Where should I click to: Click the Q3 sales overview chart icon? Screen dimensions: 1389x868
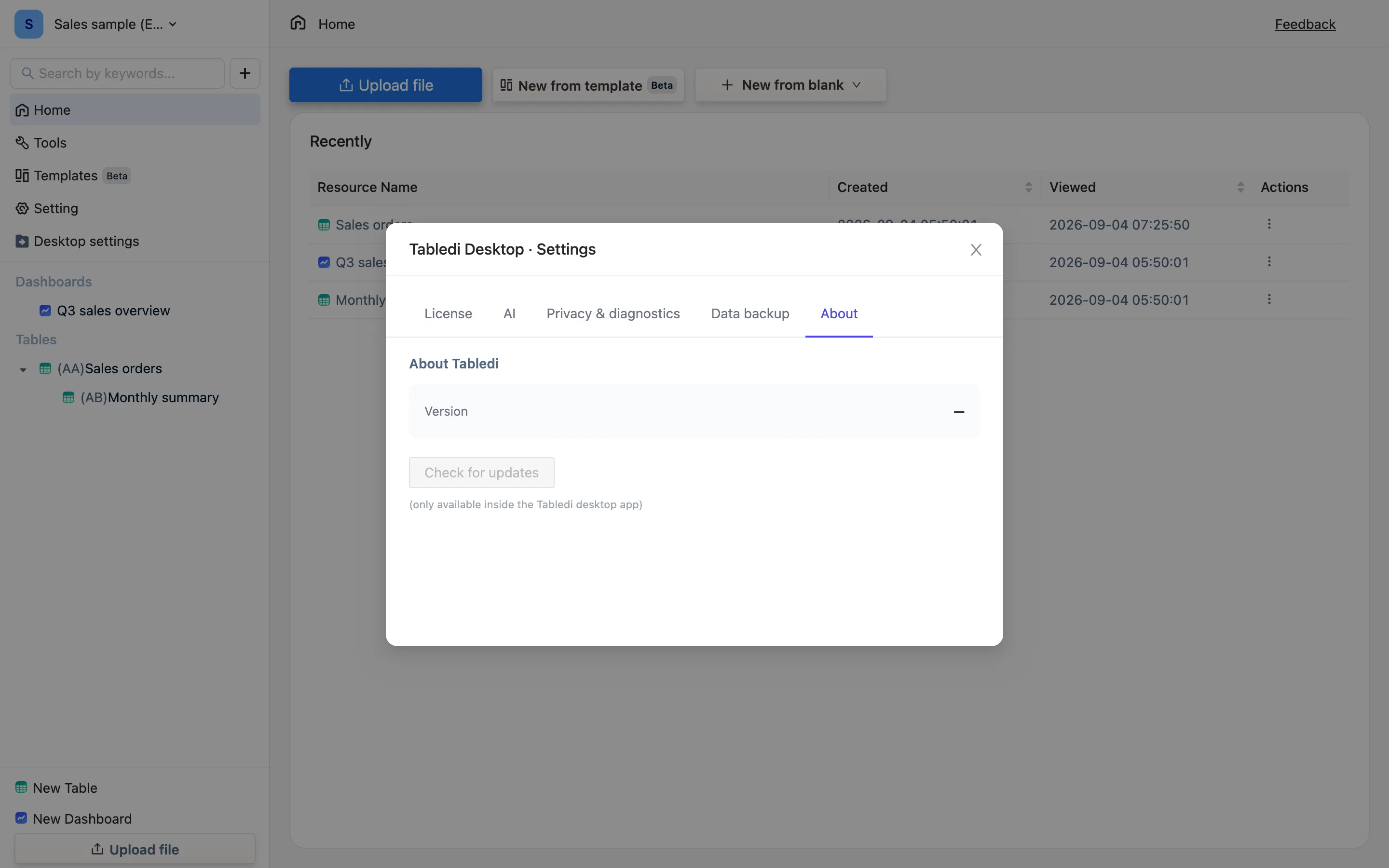45,311
